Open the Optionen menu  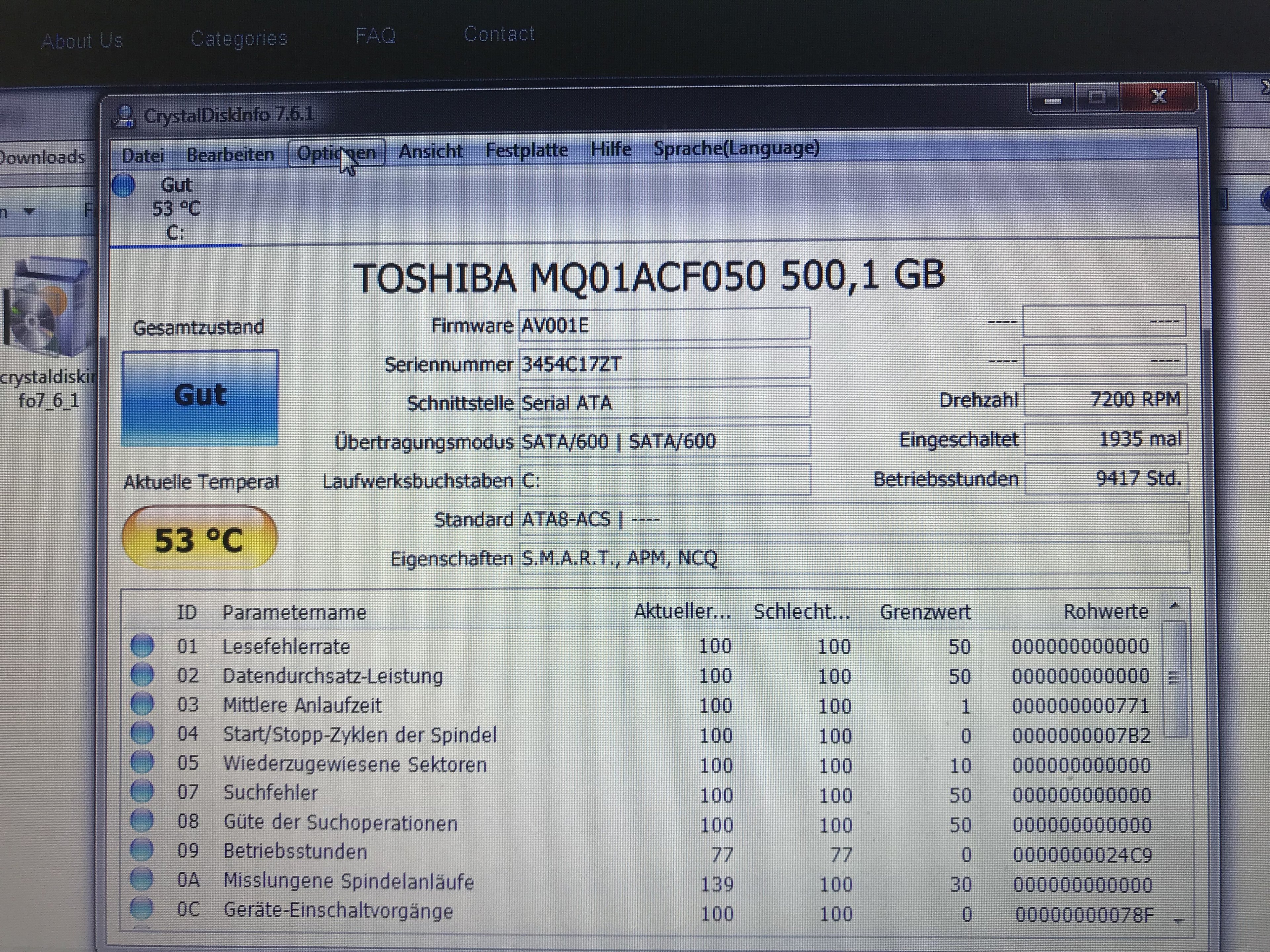click(336, 153)
